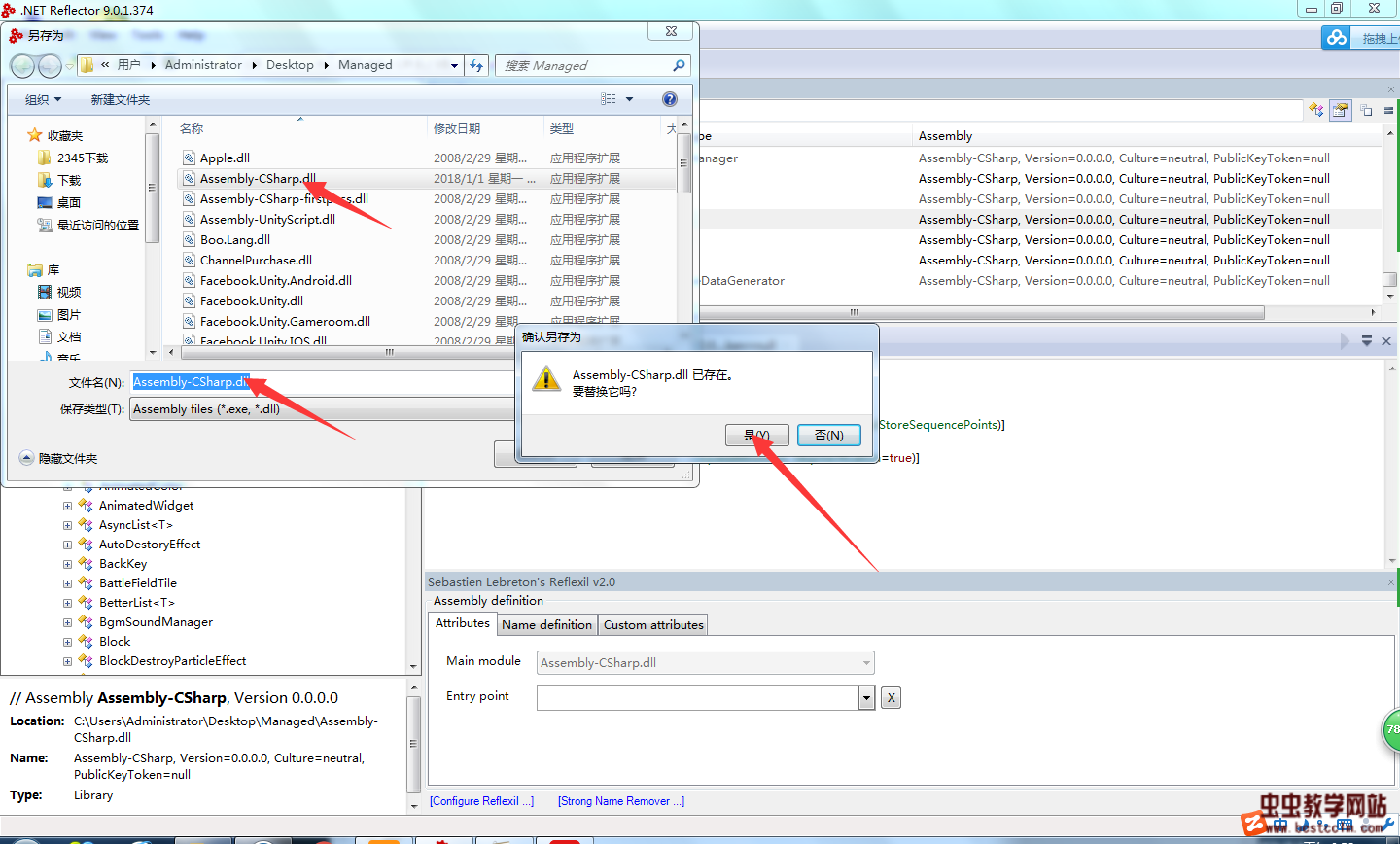The width and height of the screenshot is (1400, 844).
Task: Open 最近访问的位置 in sidebar
Action: point(87,225)
